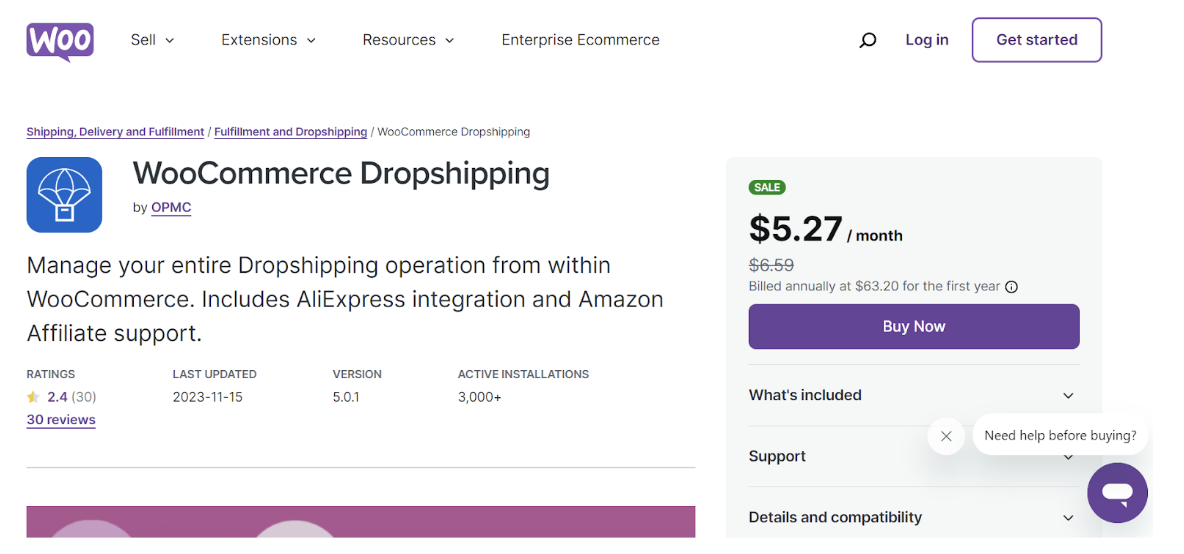Viewport: 1184px width, 554px height.
Task: Click the Log in link
Action: (927, 40)
